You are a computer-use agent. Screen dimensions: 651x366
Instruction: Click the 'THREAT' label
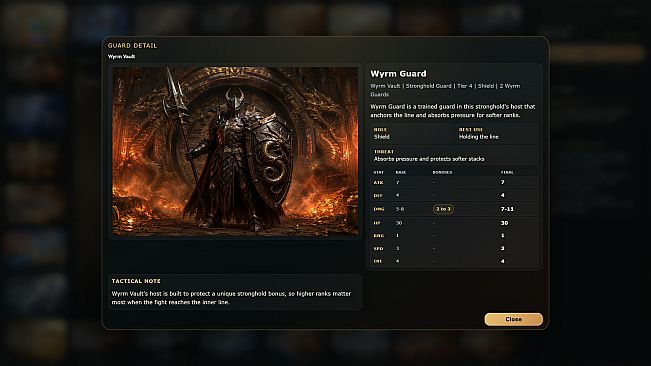point(384,151)
